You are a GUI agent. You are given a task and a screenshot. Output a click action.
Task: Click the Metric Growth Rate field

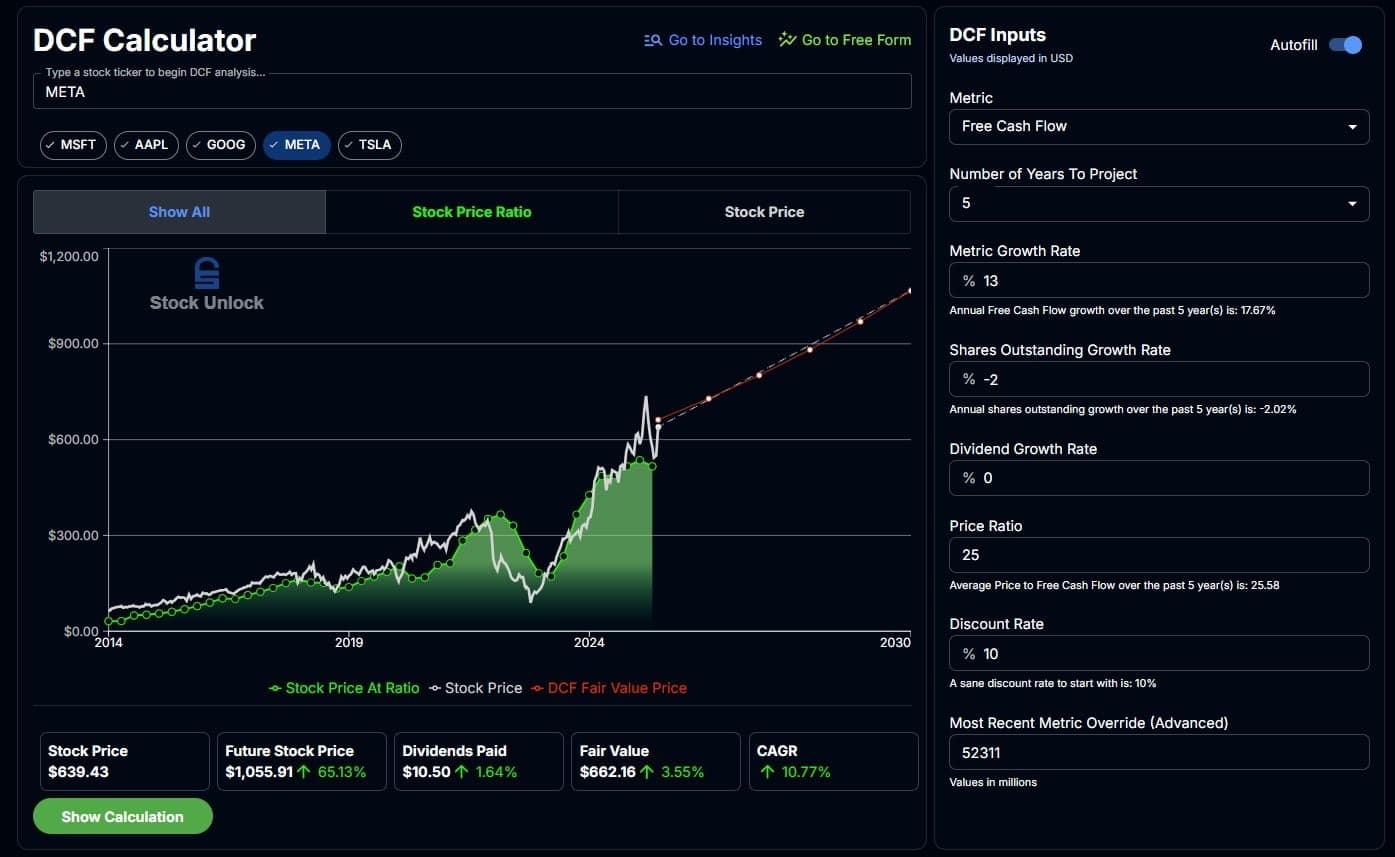pyautogui.click(x=1159, y=280)
